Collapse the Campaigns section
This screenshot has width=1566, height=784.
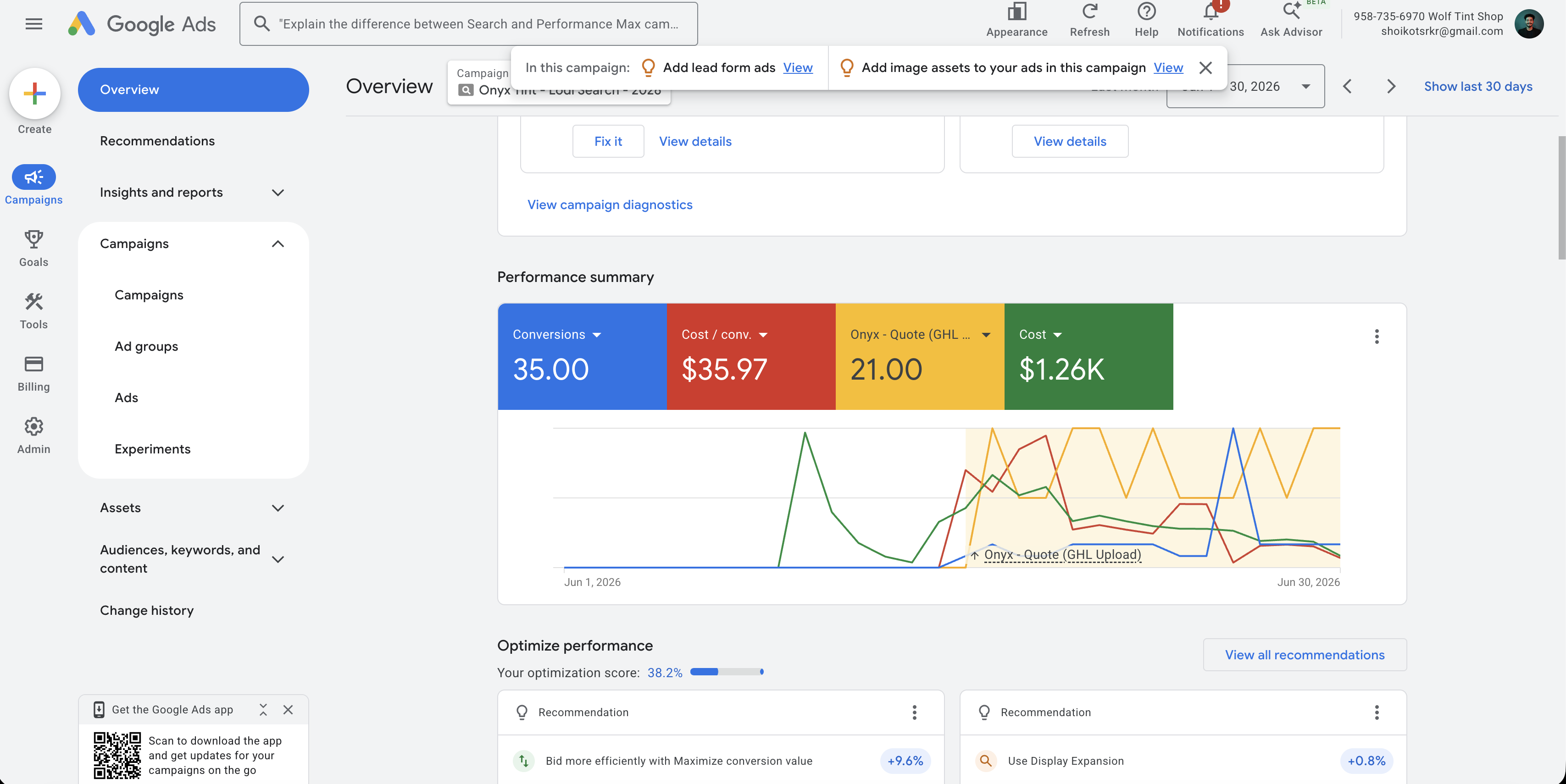(x=278, y=244)
